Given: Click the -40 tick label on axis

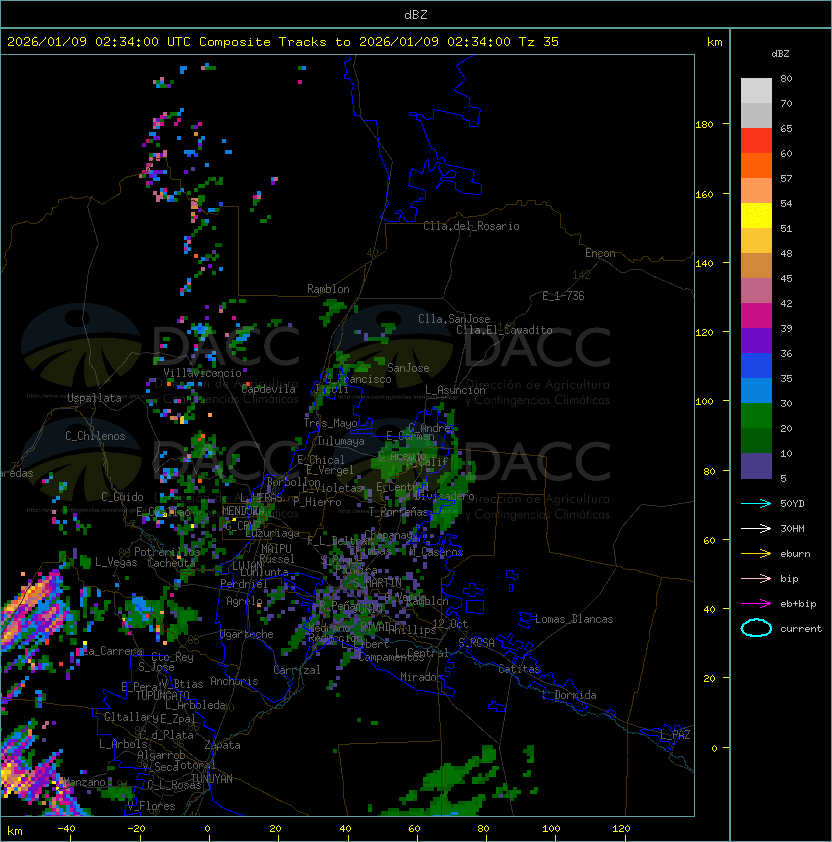Looking at the screenshot, I should tap(66, 828).
